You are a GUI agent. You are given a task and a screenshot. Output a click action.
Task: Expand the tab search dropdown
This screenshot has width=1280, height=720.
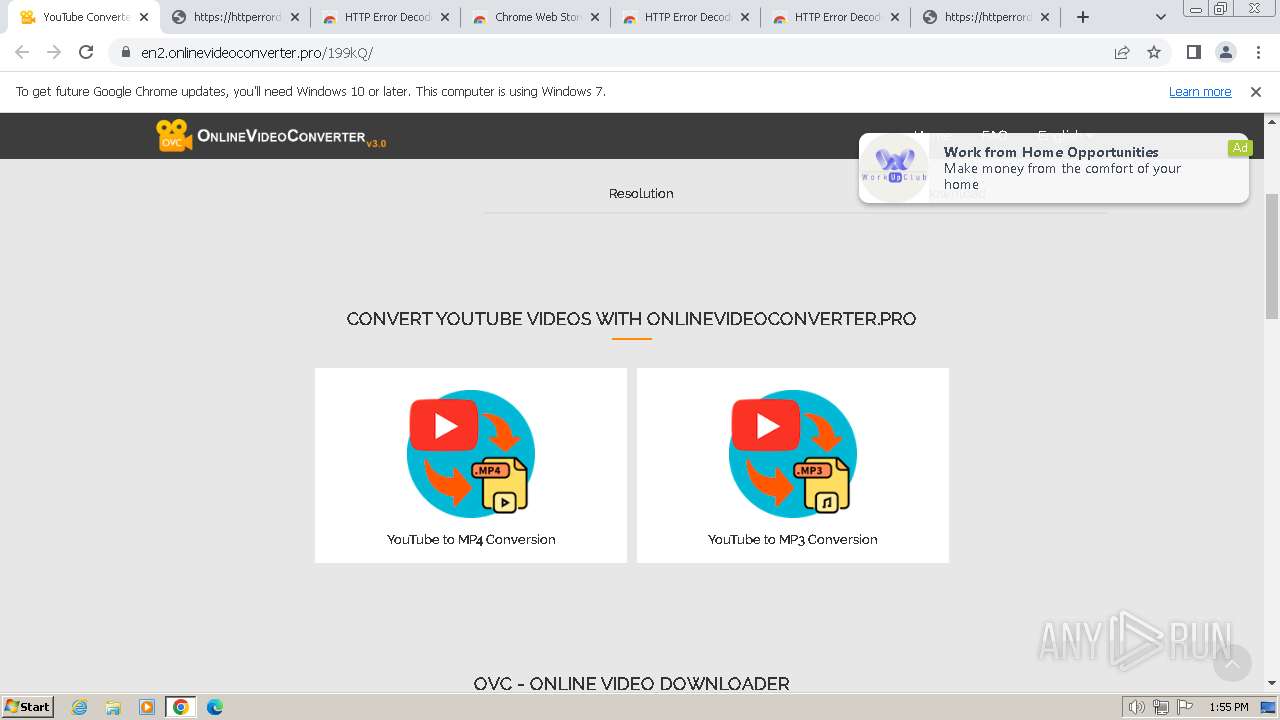(x=1160, y=17)
